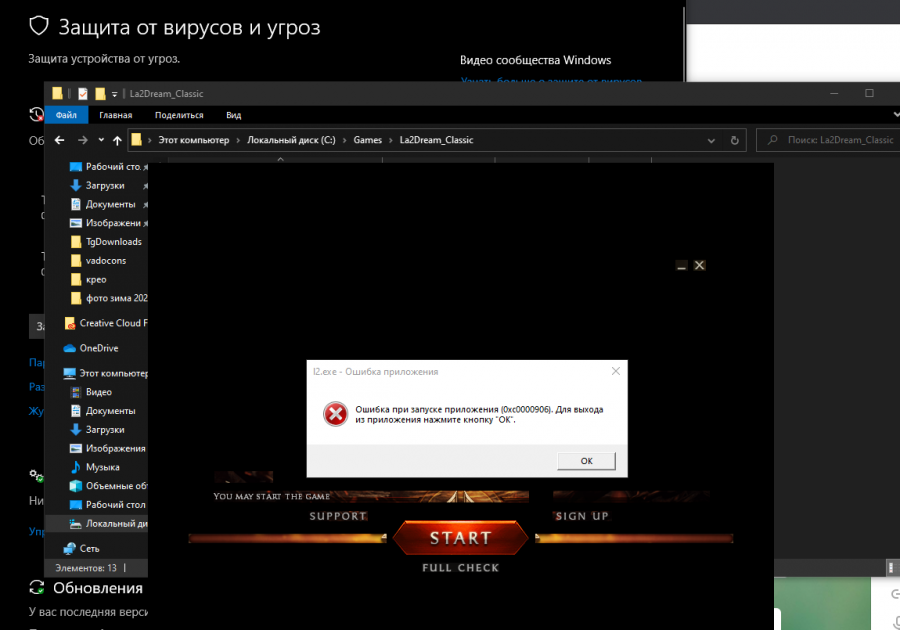
Task: Run FULL CHECK in the launcher
Action: point(460,568)
